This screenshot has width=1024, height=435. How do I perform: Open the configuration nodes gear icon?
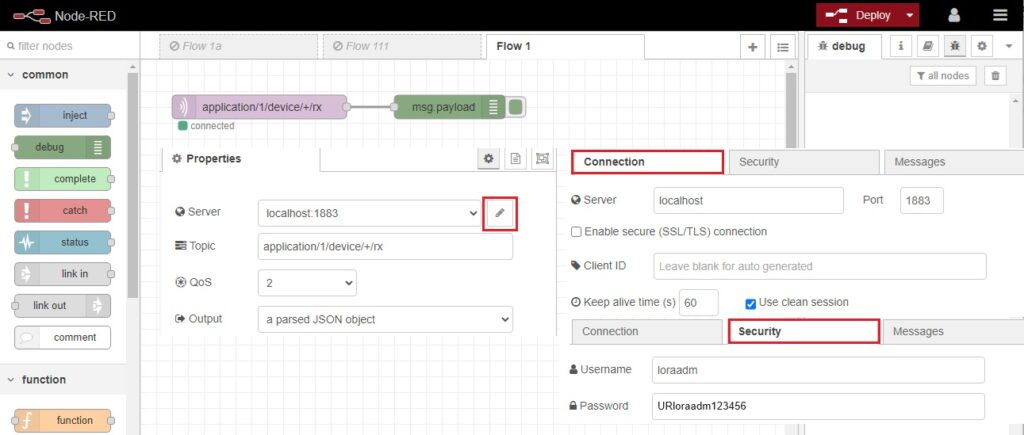pos(982,46)
